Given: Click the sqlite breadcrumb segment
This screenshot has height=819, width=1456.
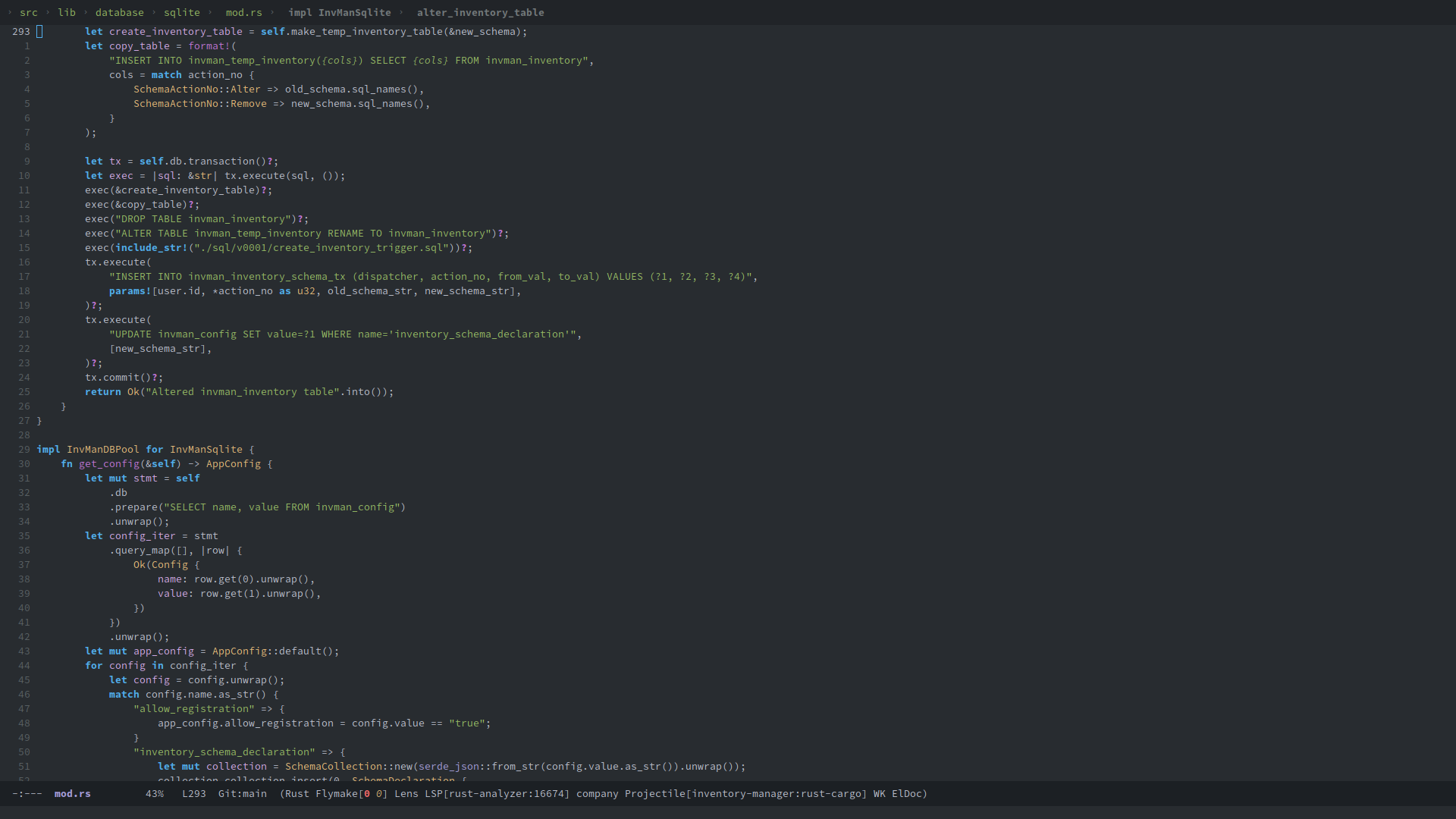Looking at the screenshot, I should pyautogui.click(x=182, y=12).
